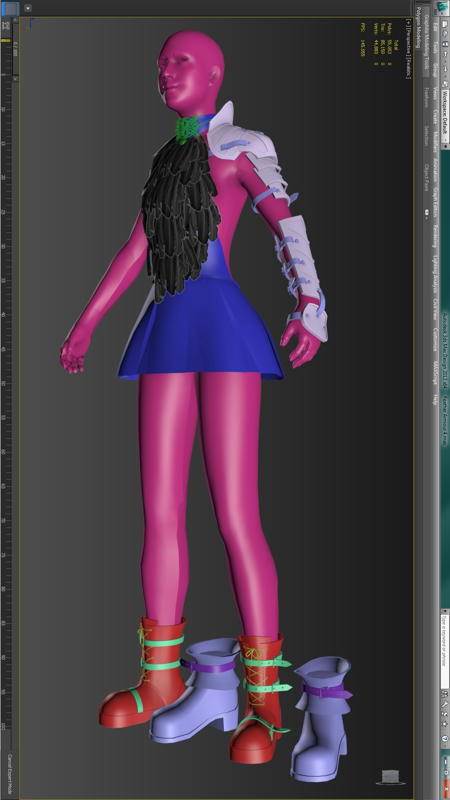Image resolution: width=450 pixels, height=800 pixels.
Task: Open the Views menu
Action: (435, 95)
